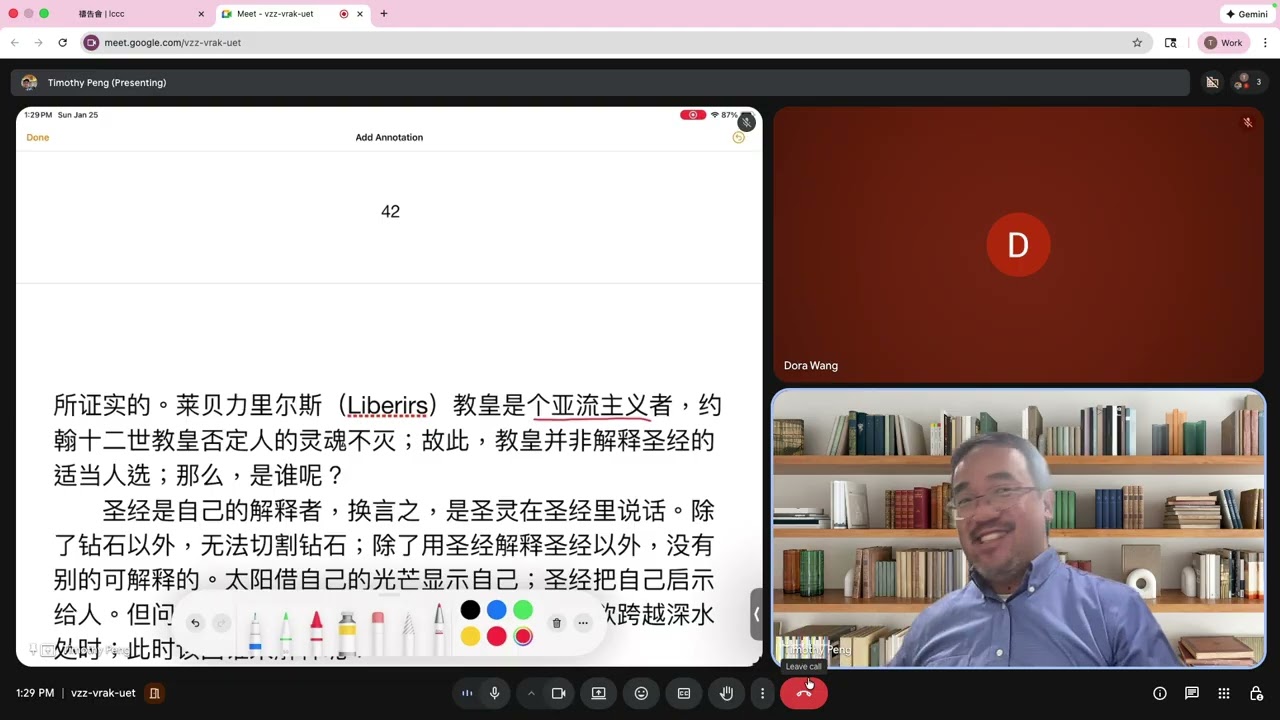The image size is (1280, 720).
Task: Click the browser back arrow
Action: click(x=14, y=43)
